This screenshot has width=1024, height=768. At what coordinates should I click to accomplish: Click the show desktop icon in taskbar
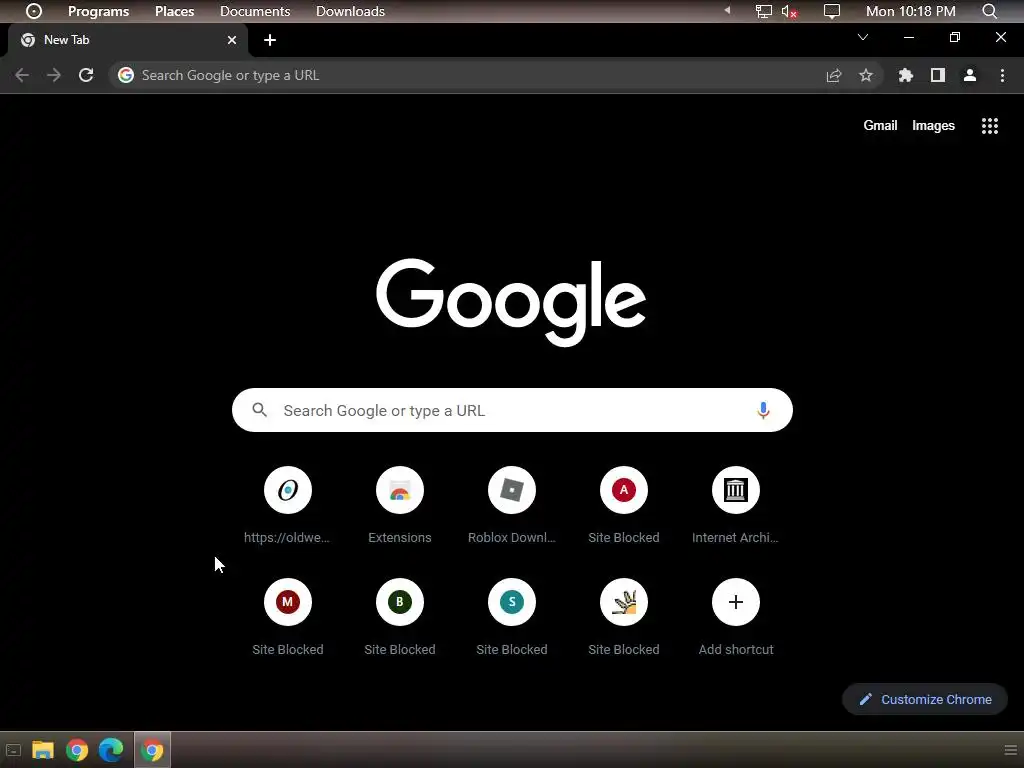(x=13, y=750)
